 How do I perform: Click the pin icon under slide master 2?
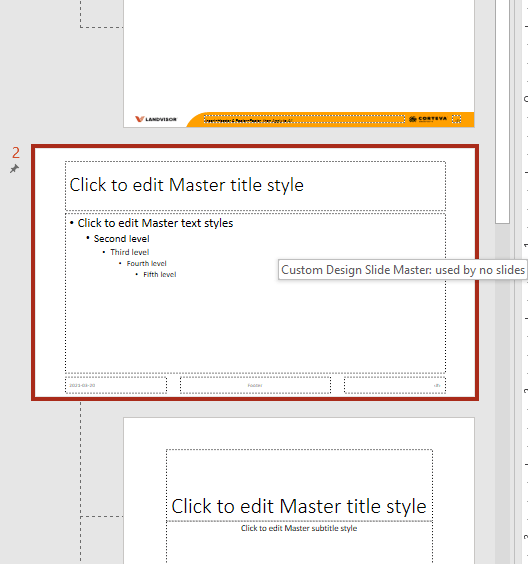point(14,168)
